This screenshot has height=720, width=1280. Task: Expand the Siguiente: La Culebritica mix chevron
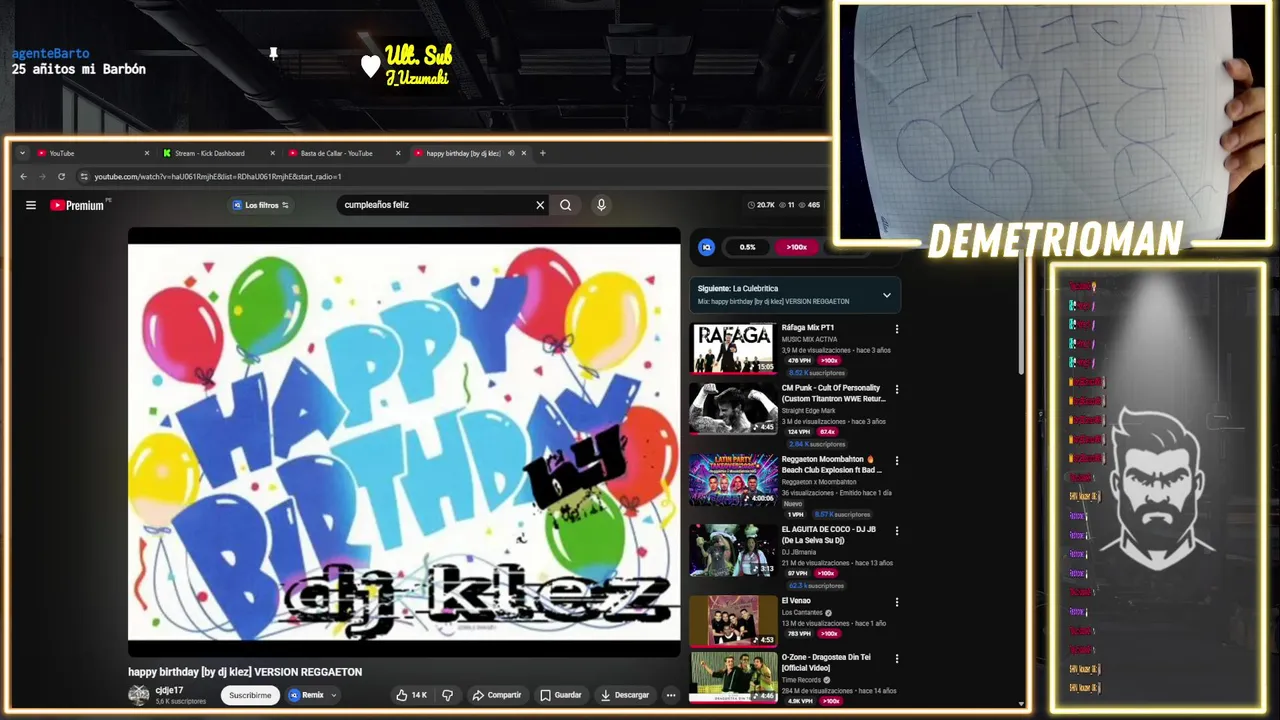tap(886, 295)
